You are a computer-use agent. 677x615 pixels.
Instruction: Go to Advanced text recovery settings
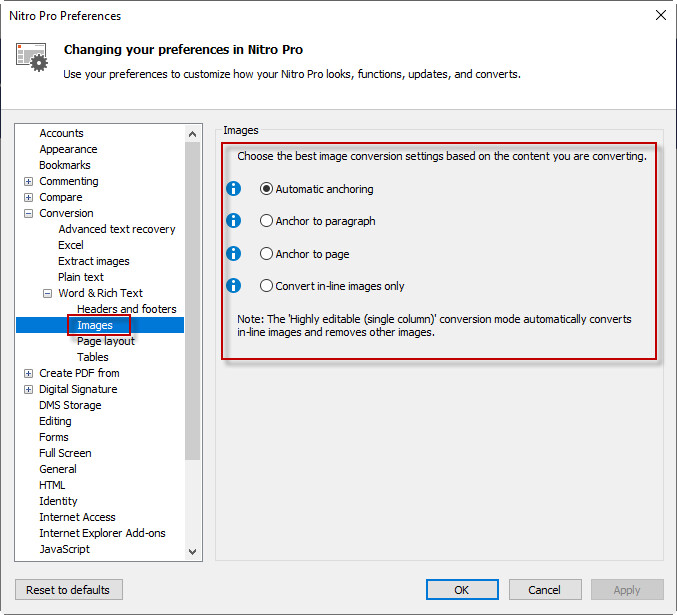tap(116, 229)
